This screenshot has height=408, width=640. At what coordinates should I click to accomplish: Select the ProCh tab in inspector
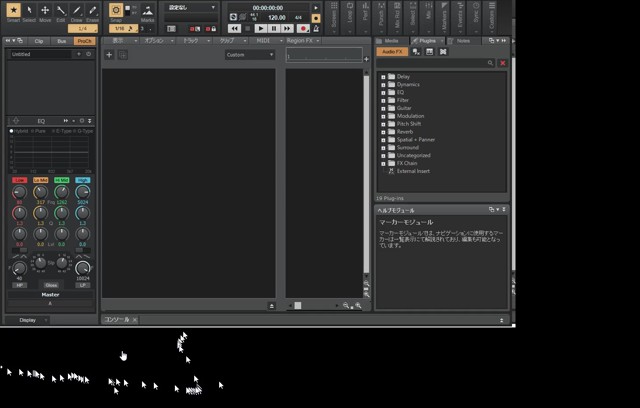pos(84,41)
